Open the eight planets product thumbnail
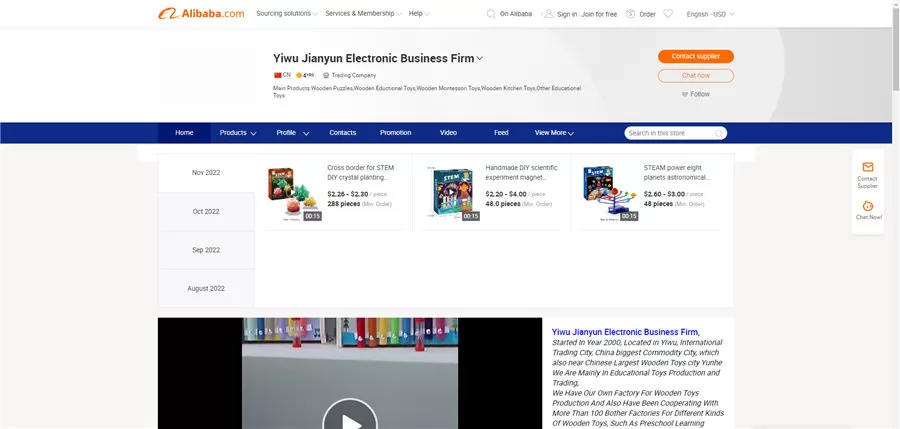900x429 pixels. click(x=610, y=193)
